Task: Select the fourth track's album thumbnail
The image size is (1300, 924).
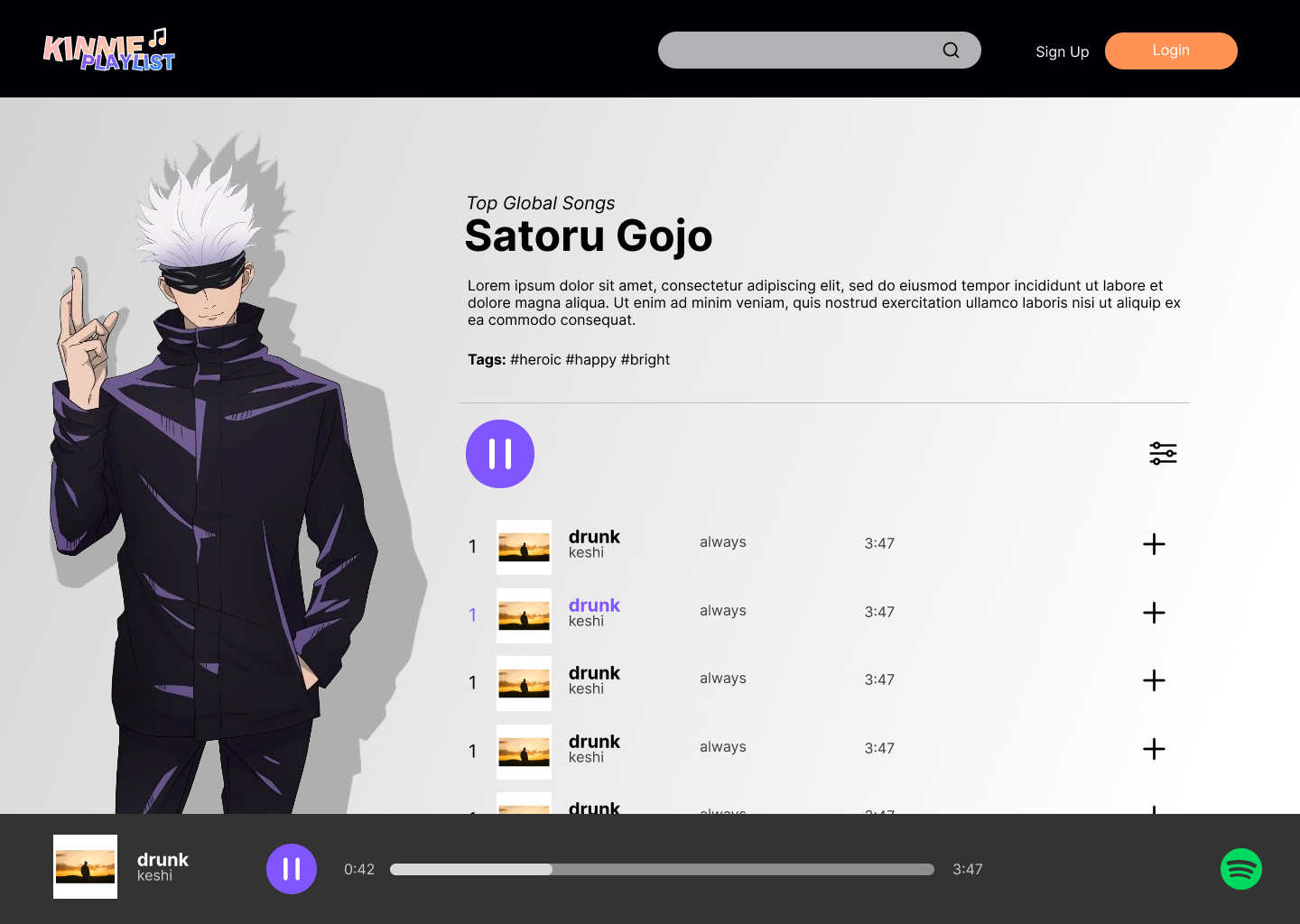Action: [524, 752]
